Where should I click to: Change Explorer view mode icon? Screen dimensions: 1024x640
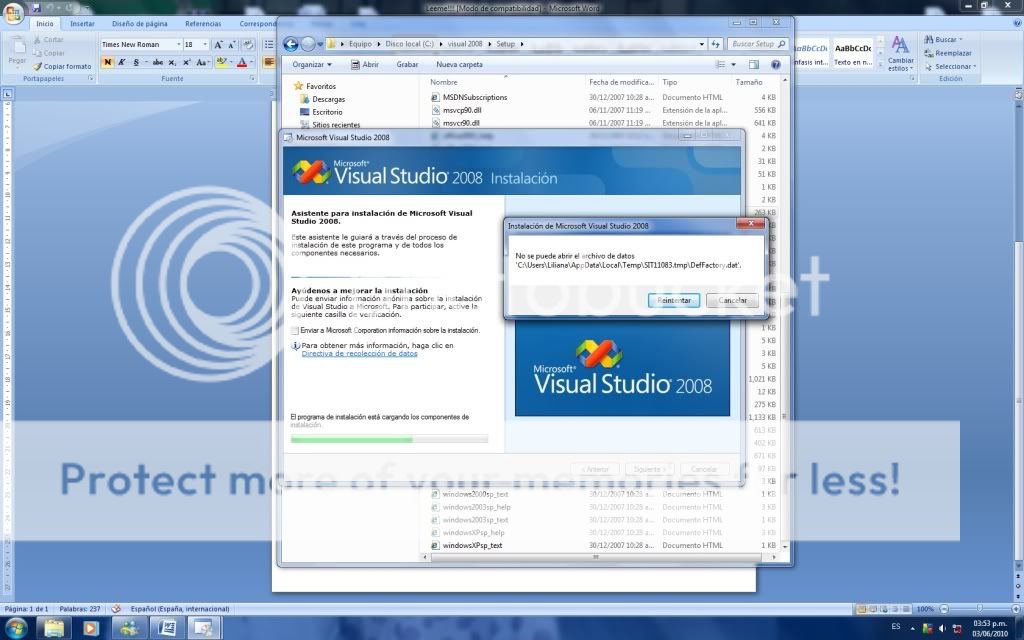click(720, 65)
